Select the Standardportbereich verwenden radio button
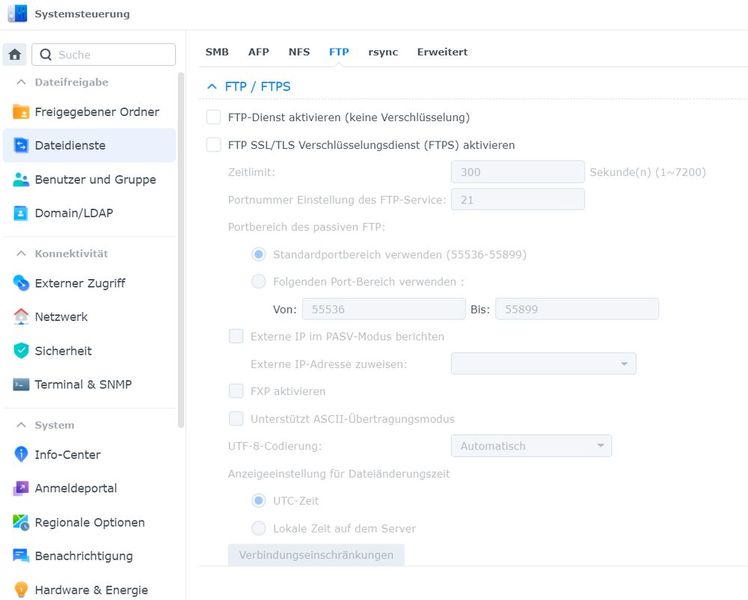748x600 pixels. click(259, 255)
